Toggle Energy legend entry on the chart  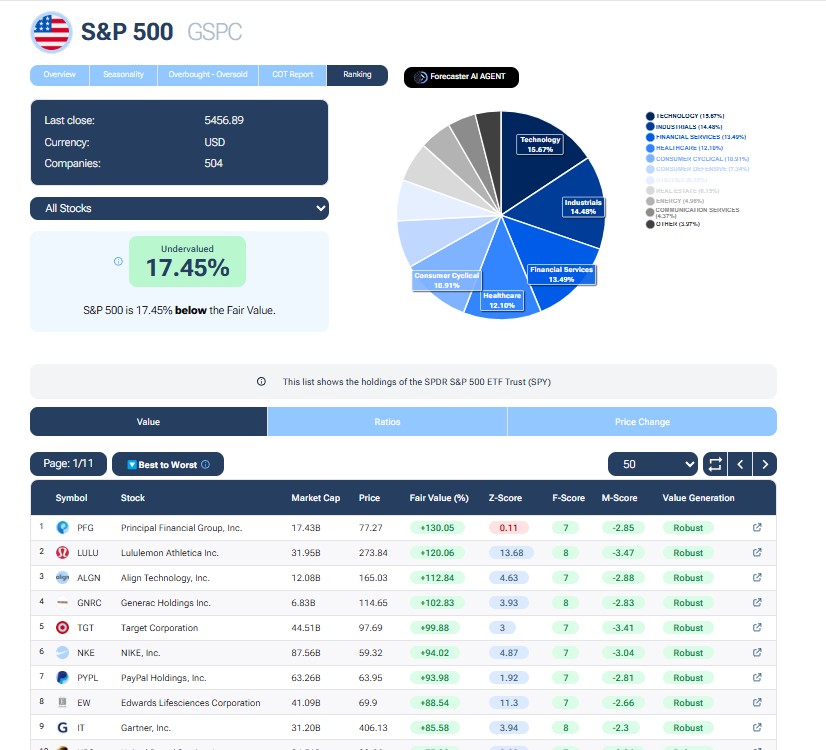tap(680, 200)
